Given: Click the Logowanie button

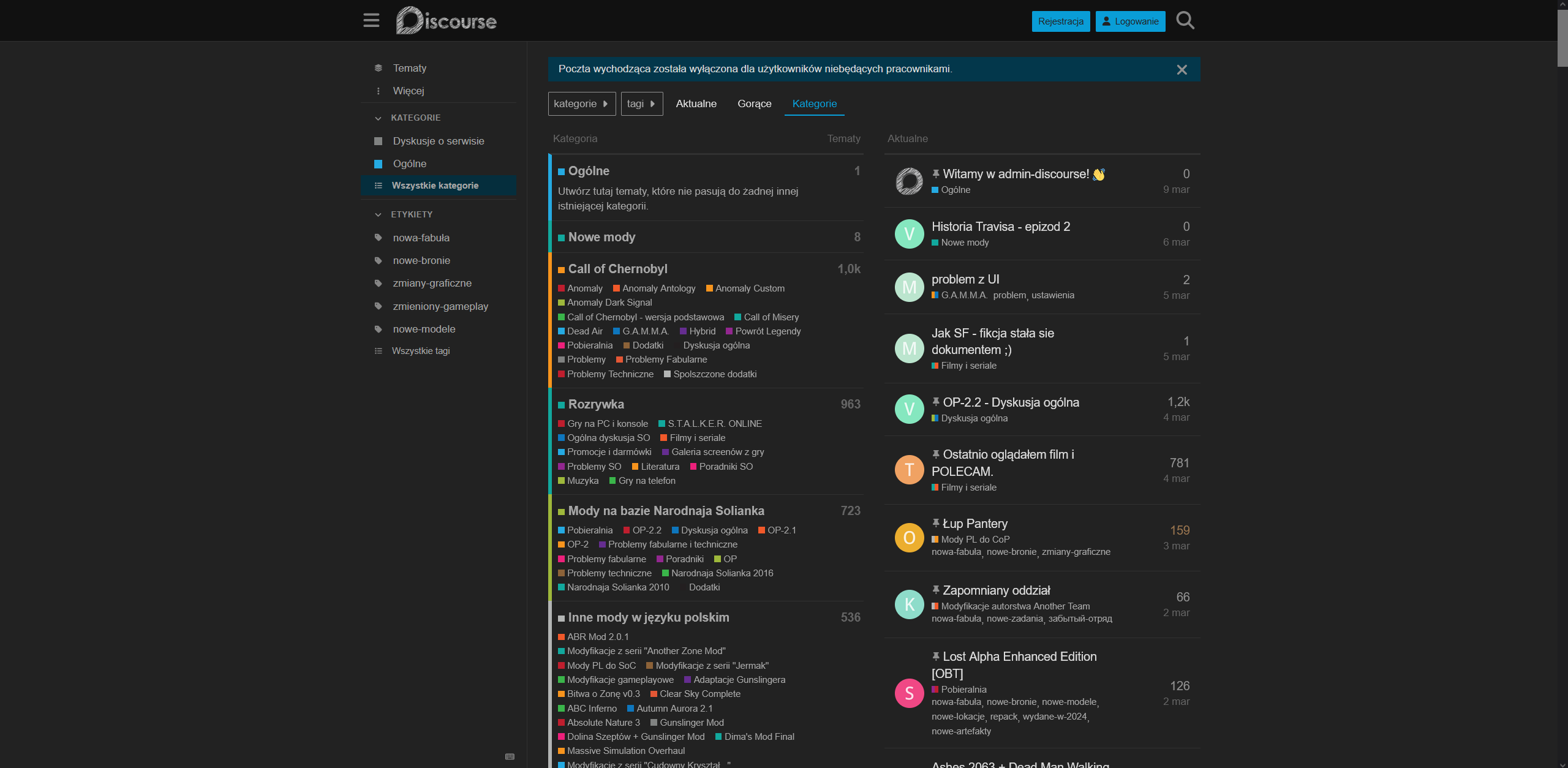Looking at the screenshot, I should coord(1130,21).
